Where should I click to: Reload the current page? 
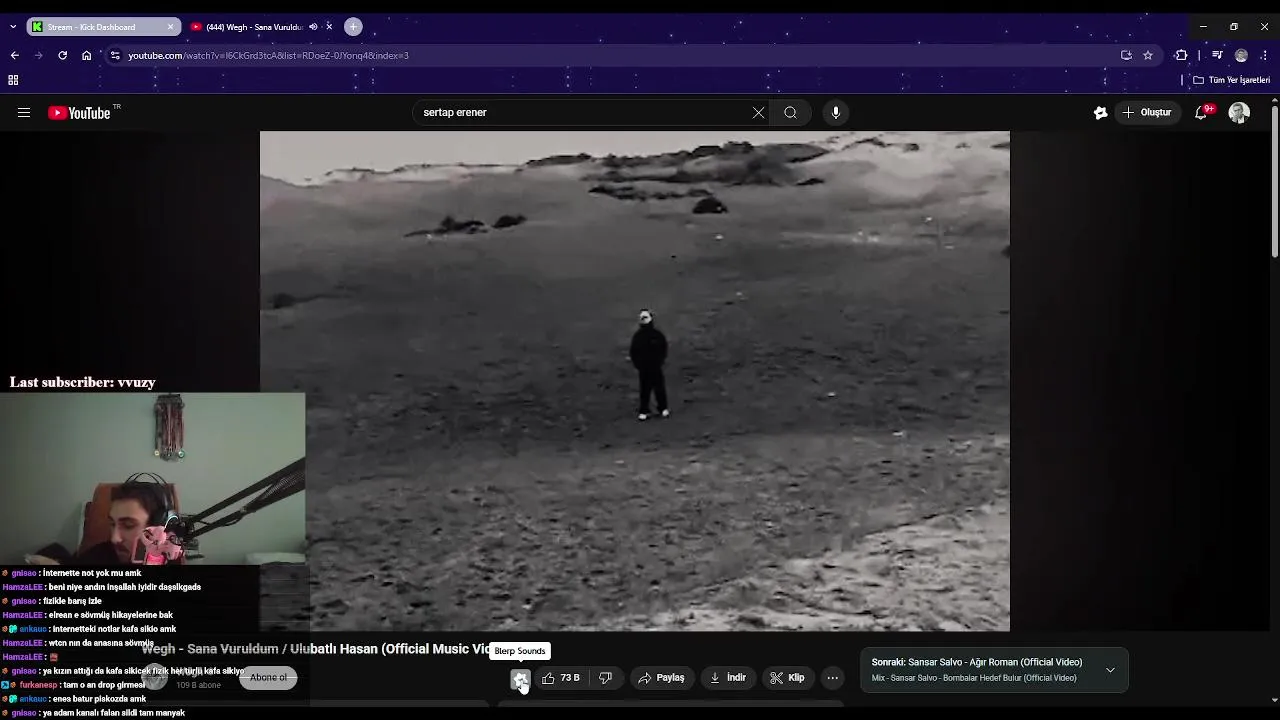(62, 55)
